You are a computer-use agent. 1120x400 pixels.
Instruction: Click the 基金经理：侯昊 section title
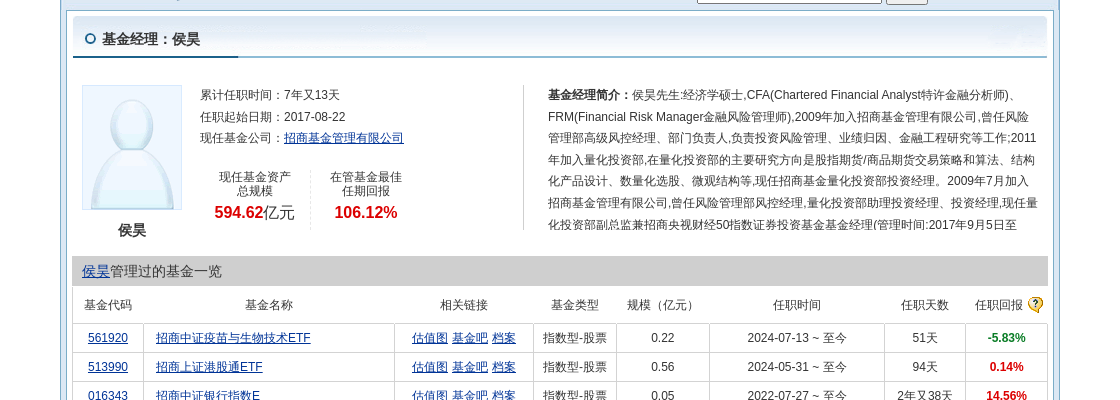coord(151,39)
